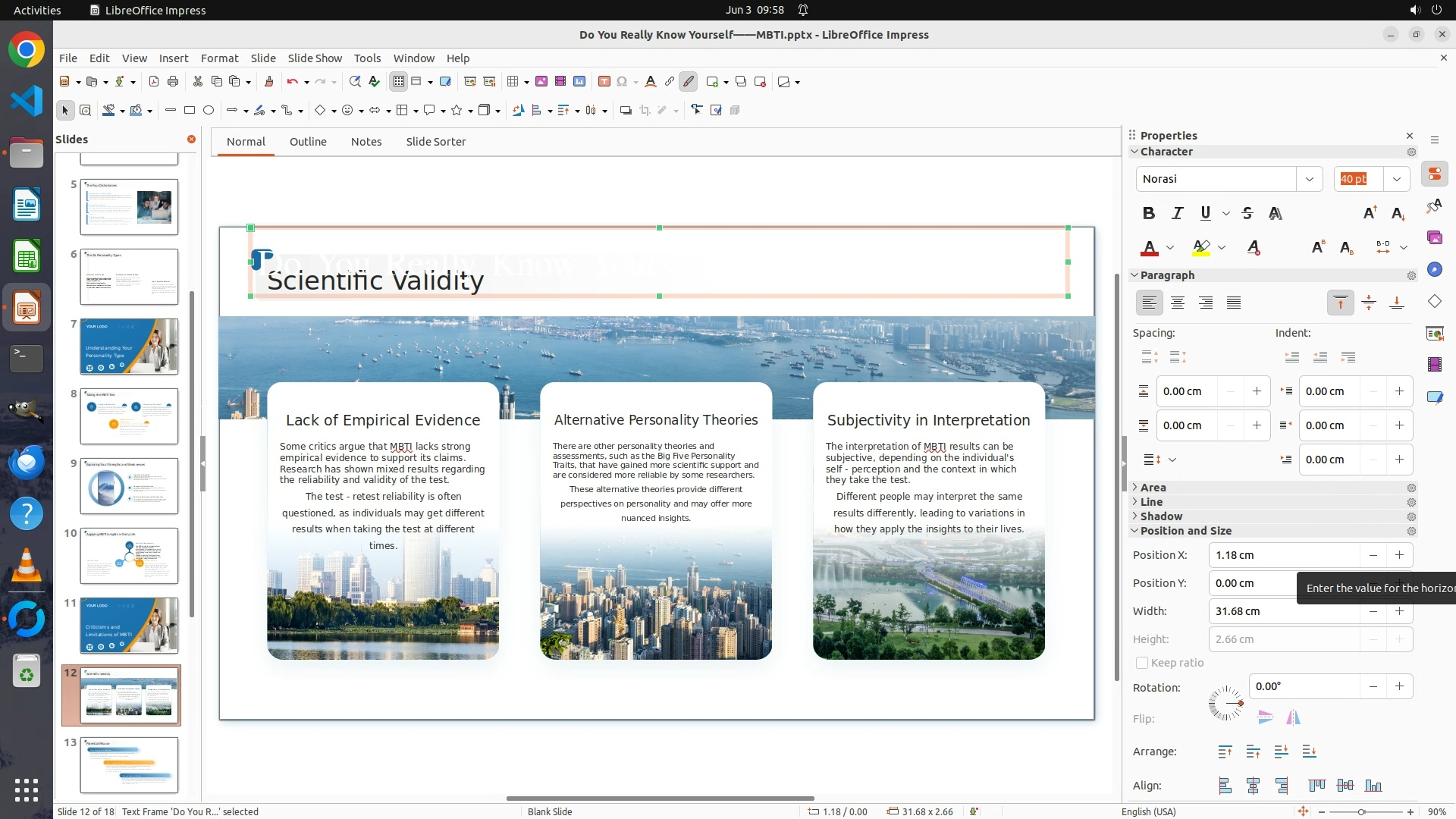Click the Bold formatting icon
The image size is (1456, 819).
click(1149, 213)
